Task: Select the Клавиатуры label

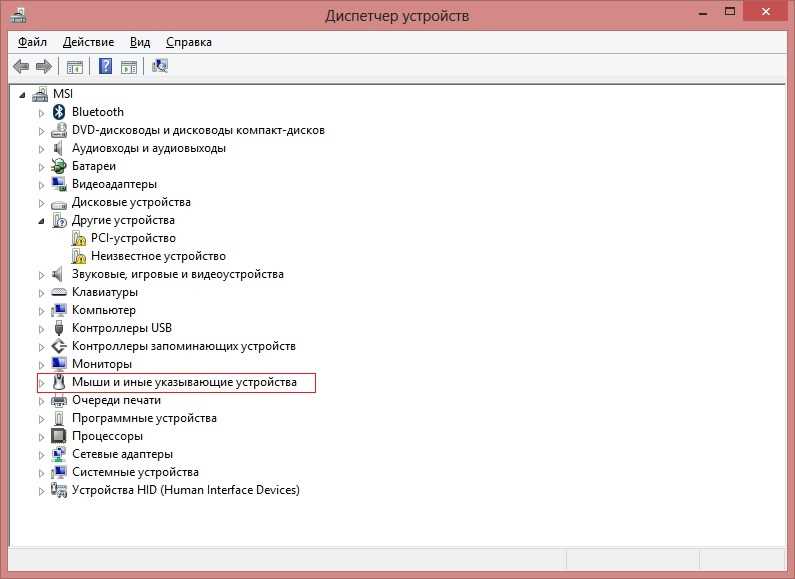Action: (105, 292)
